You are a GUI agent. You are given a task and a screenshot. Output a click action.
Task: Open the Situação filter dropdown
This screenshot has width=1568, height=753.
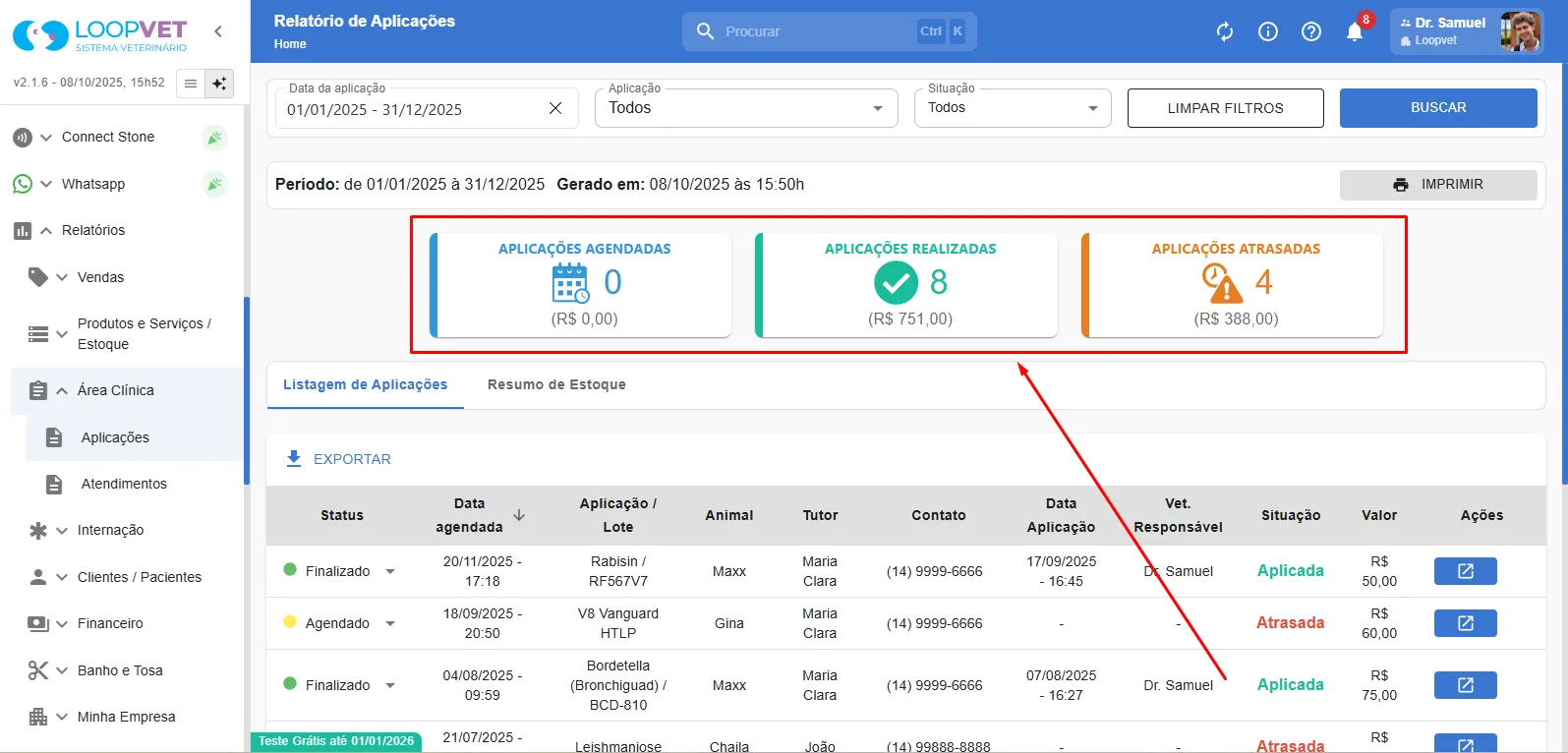(x=1013, y=108)
